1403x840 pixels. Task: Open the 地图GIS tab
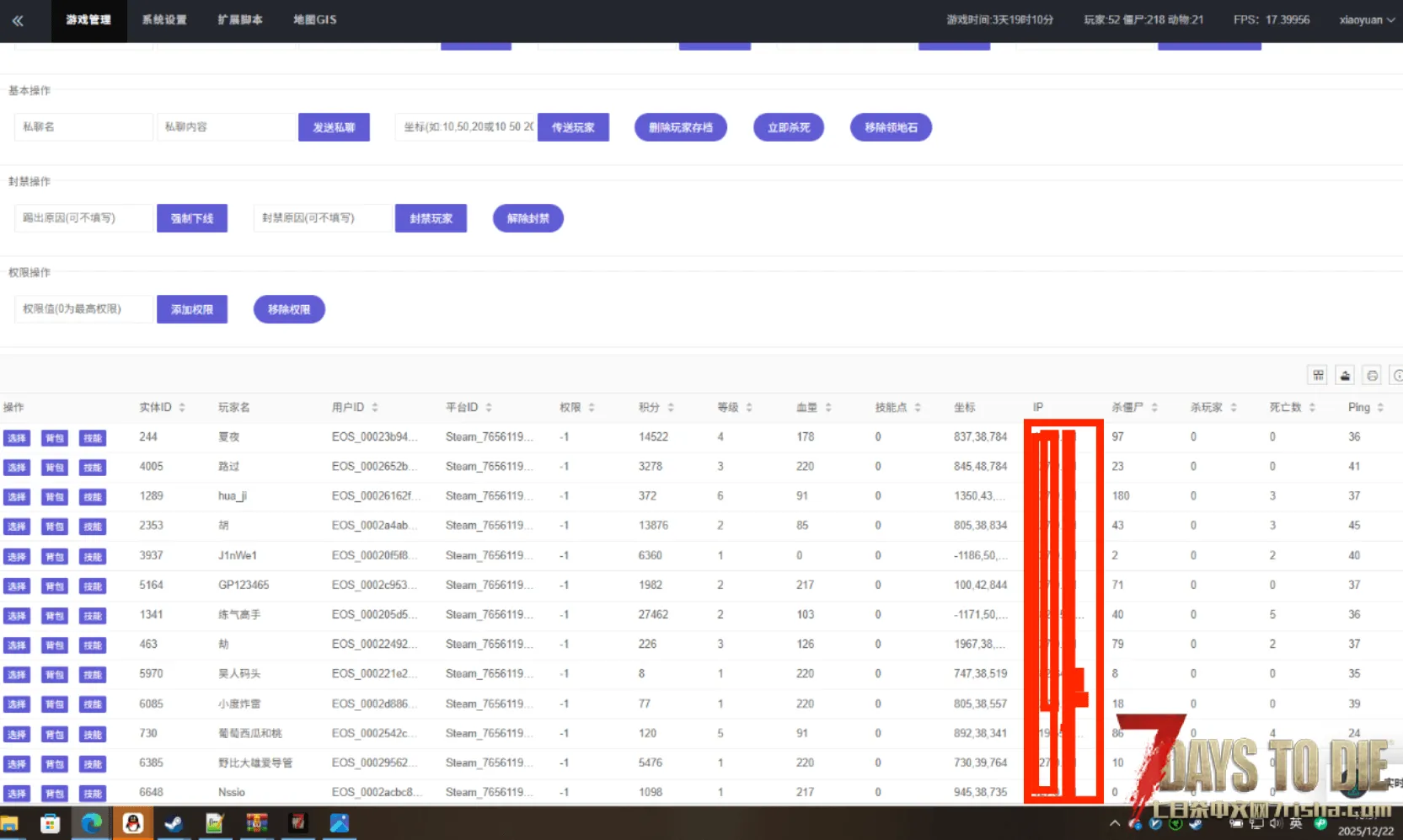[314, 20]
